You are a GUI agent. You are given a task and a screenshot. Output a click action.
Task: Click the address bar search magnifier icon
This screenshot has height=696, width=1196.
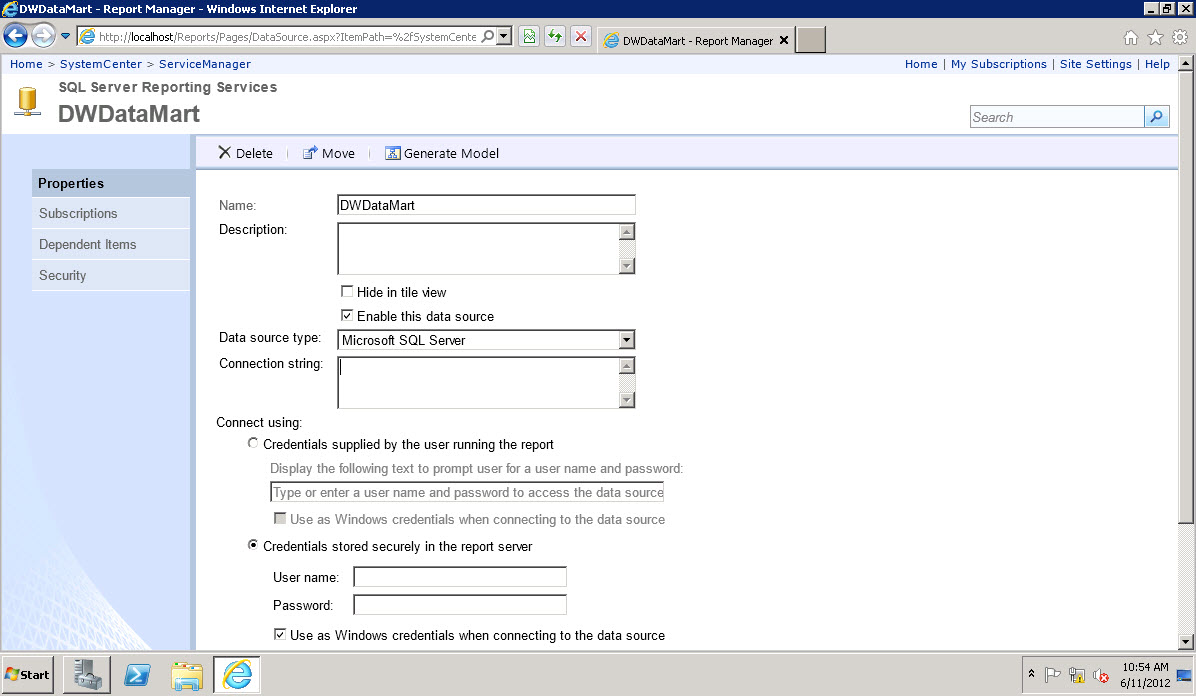click(487, 36)
